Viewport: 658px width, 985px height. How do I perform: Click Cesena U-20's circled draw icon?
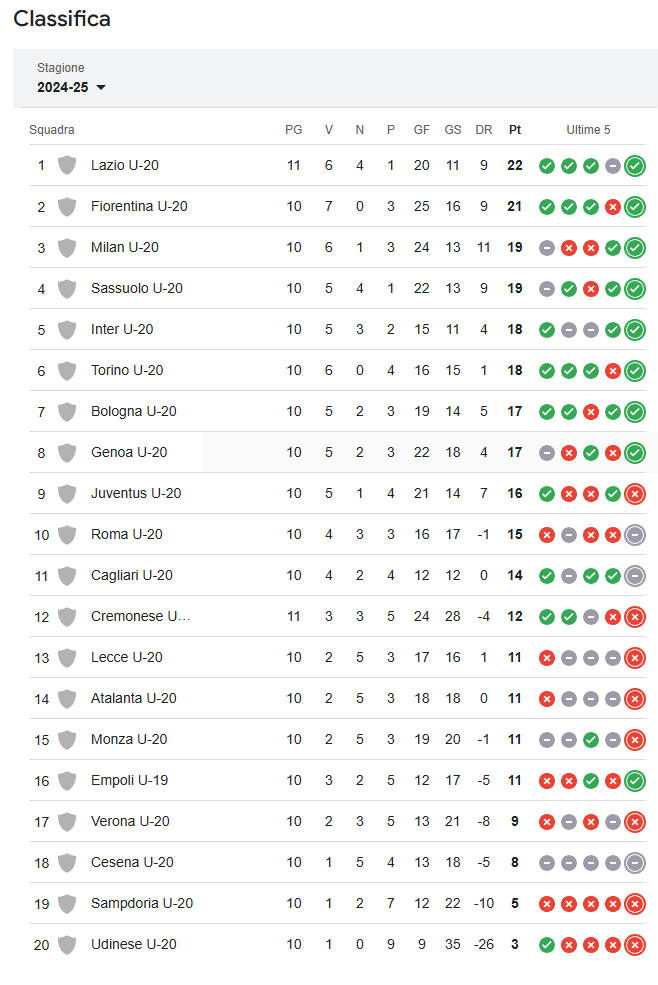[635, 863]
